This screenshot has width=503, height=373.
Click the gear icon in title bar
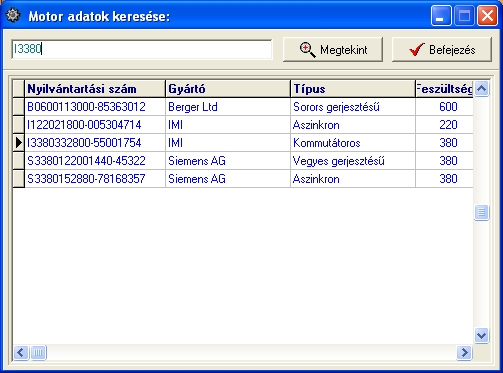coord(13,15)
